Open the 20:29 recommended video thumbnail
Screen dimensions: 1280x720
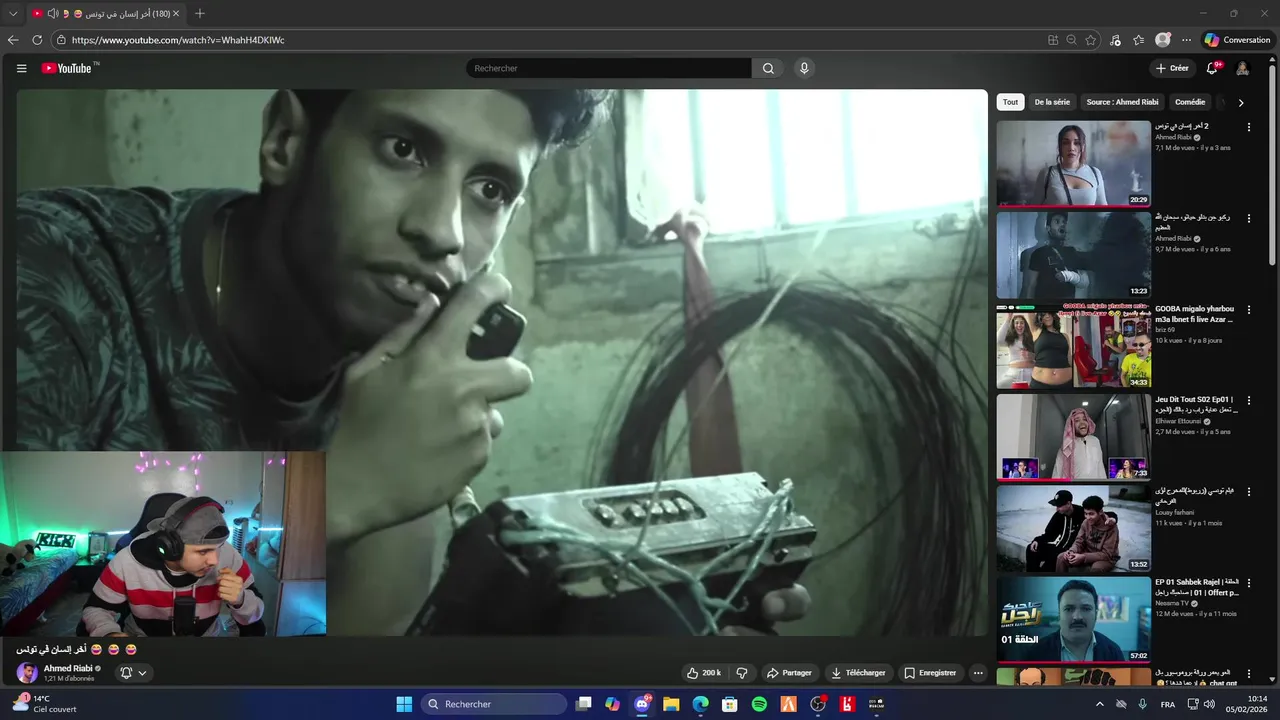point(1073,164)
